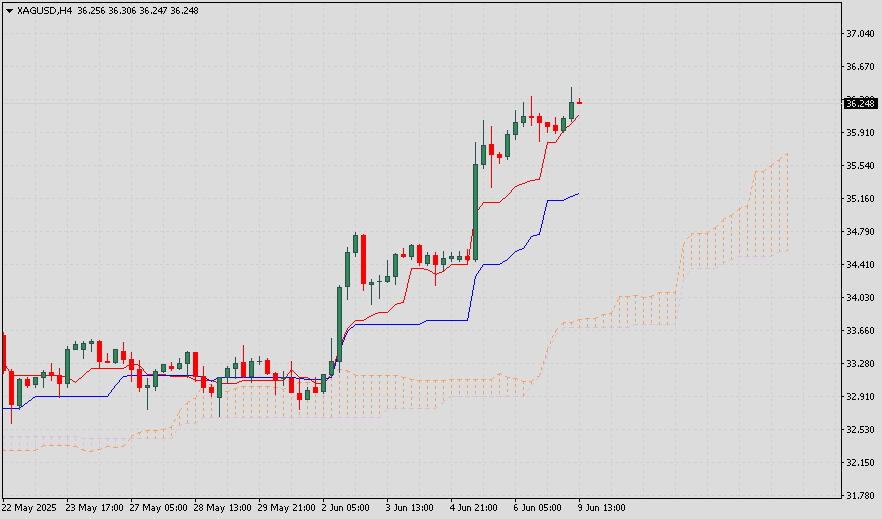Select the 2 Jun 05:00 time label
Image resolution: width=882 pixels, height=519 pixels.
click(x=346, y=508)
